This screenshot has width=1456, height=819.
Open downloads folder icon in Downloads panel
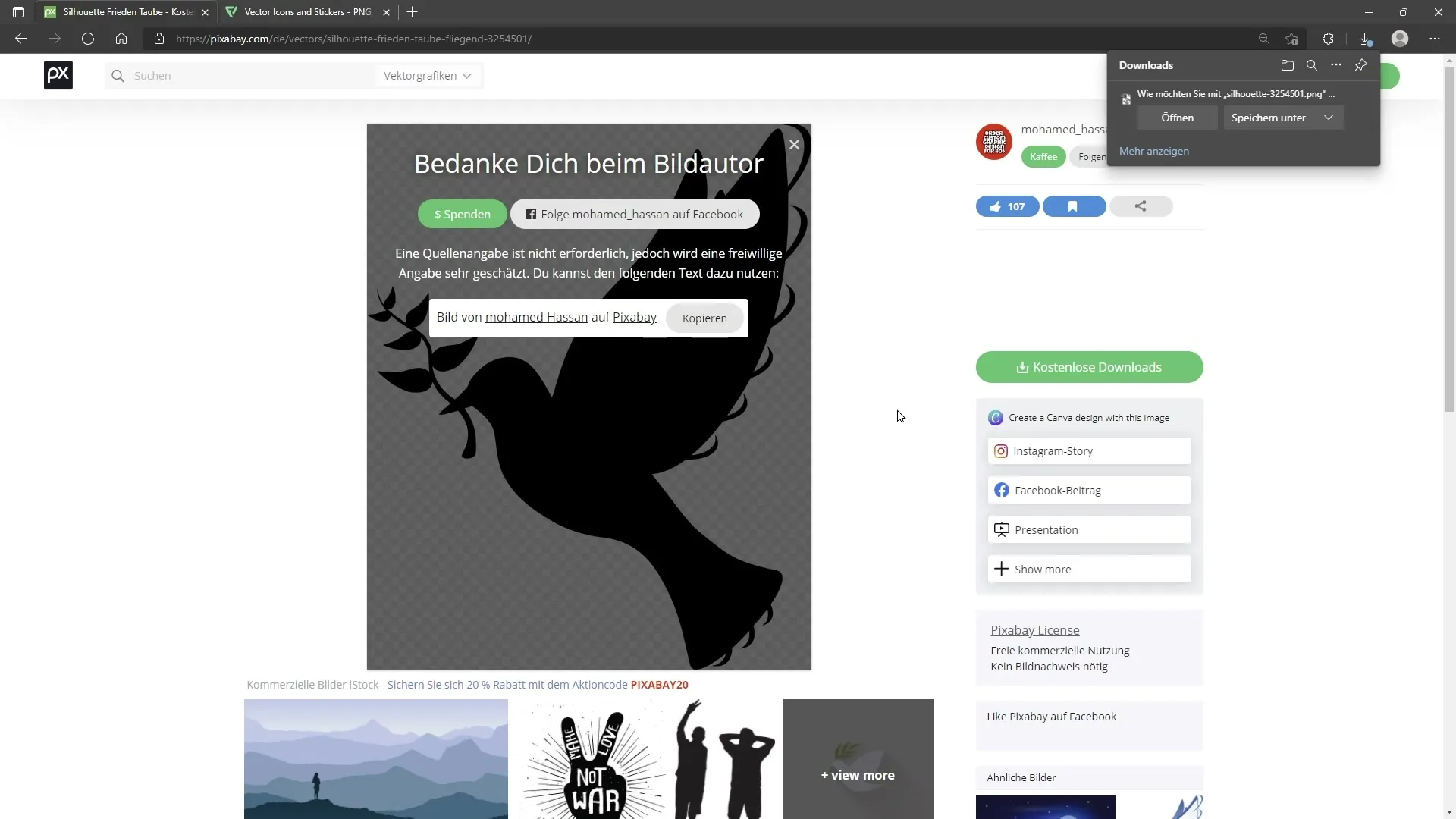[x=1288, y=65]
